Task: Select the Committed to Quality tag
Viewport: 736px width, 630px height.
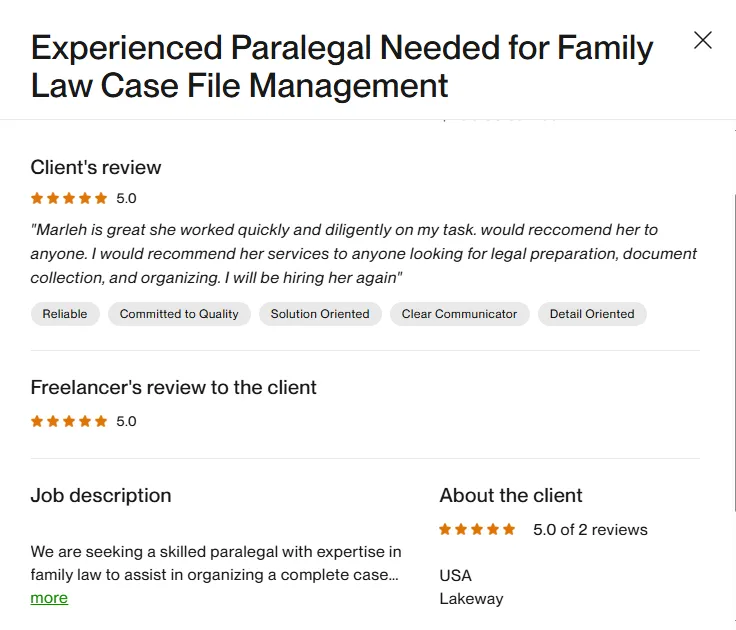Action: coord(179,314)
